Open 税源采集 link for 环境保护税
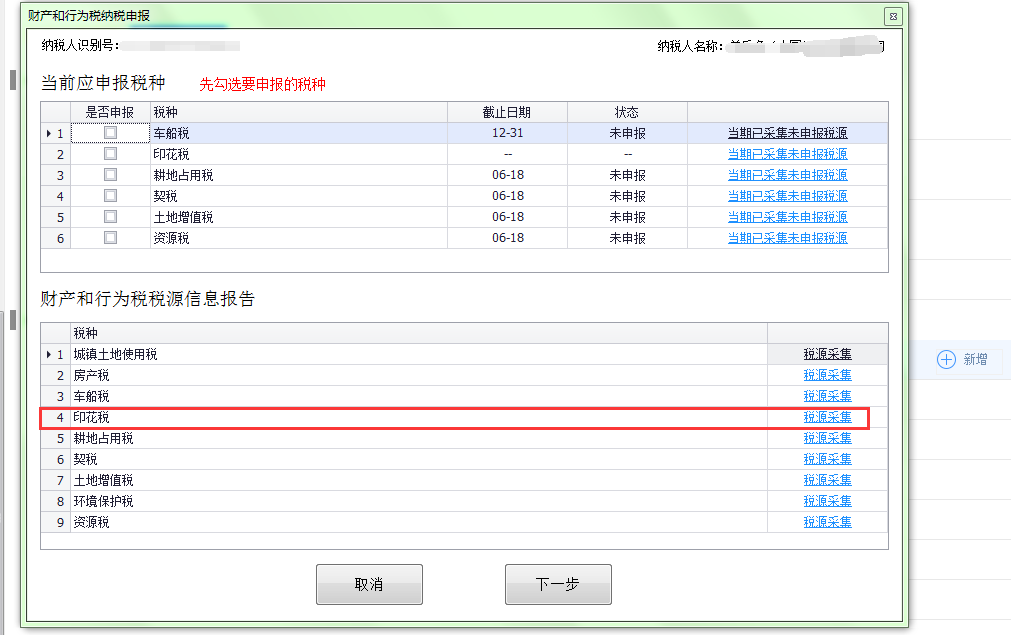Image resolution: width=1011 pixels, height=635 pixels. point(827,501)
